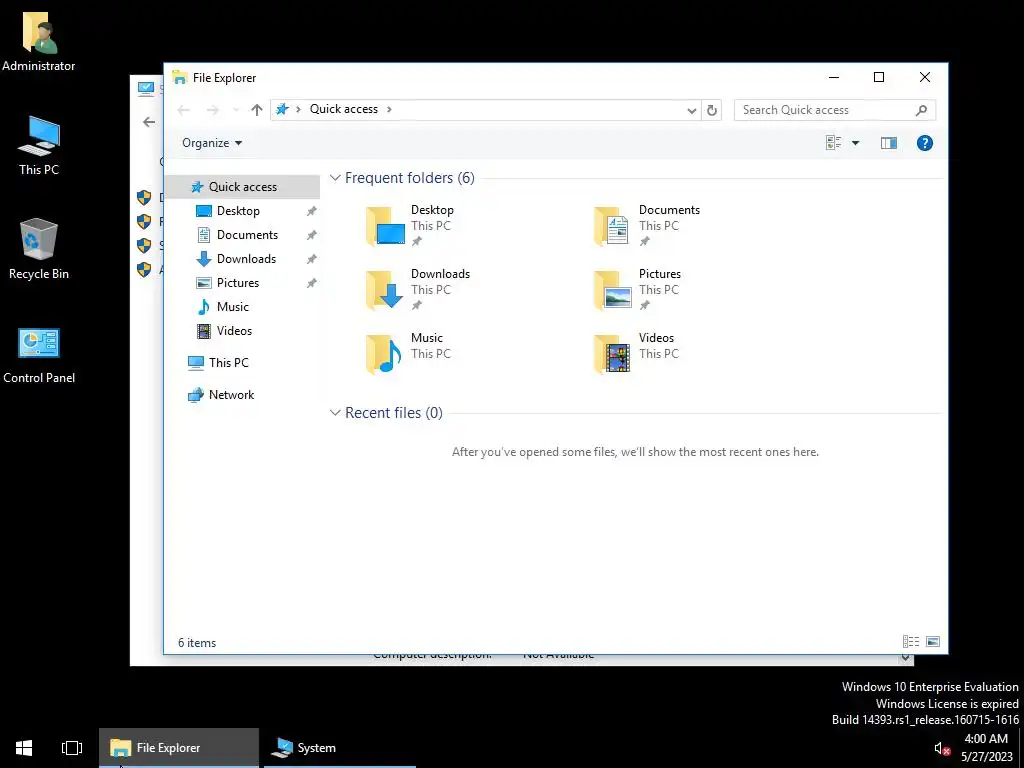Screen dimensions: 1024x768
Task: Click the pin icon beside sidebar Pictures
Action: tap(312, 283)
